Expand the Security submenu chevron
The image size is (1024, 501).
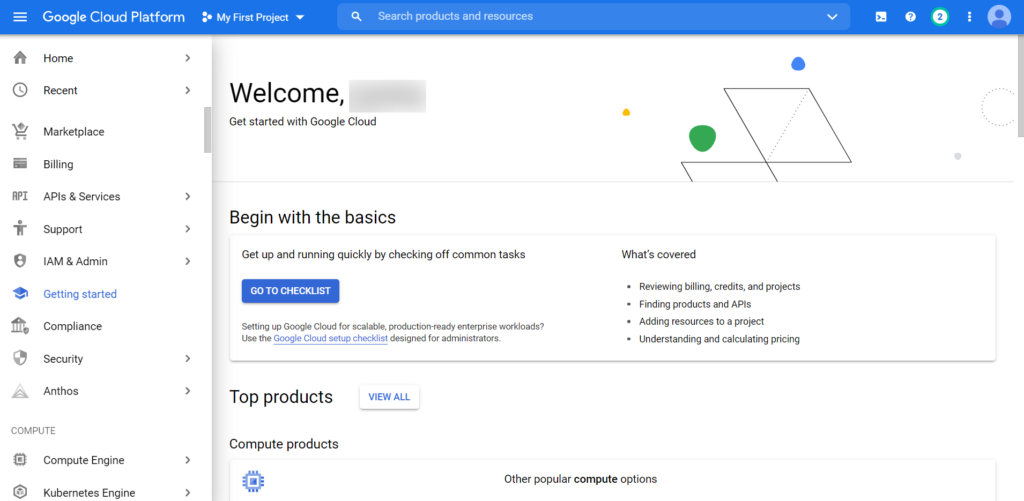(x=188, y=359)
